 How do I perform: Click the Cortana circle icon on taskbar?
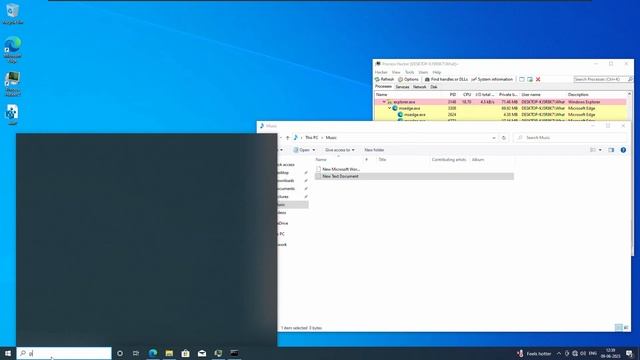click(x=120, y=353)
